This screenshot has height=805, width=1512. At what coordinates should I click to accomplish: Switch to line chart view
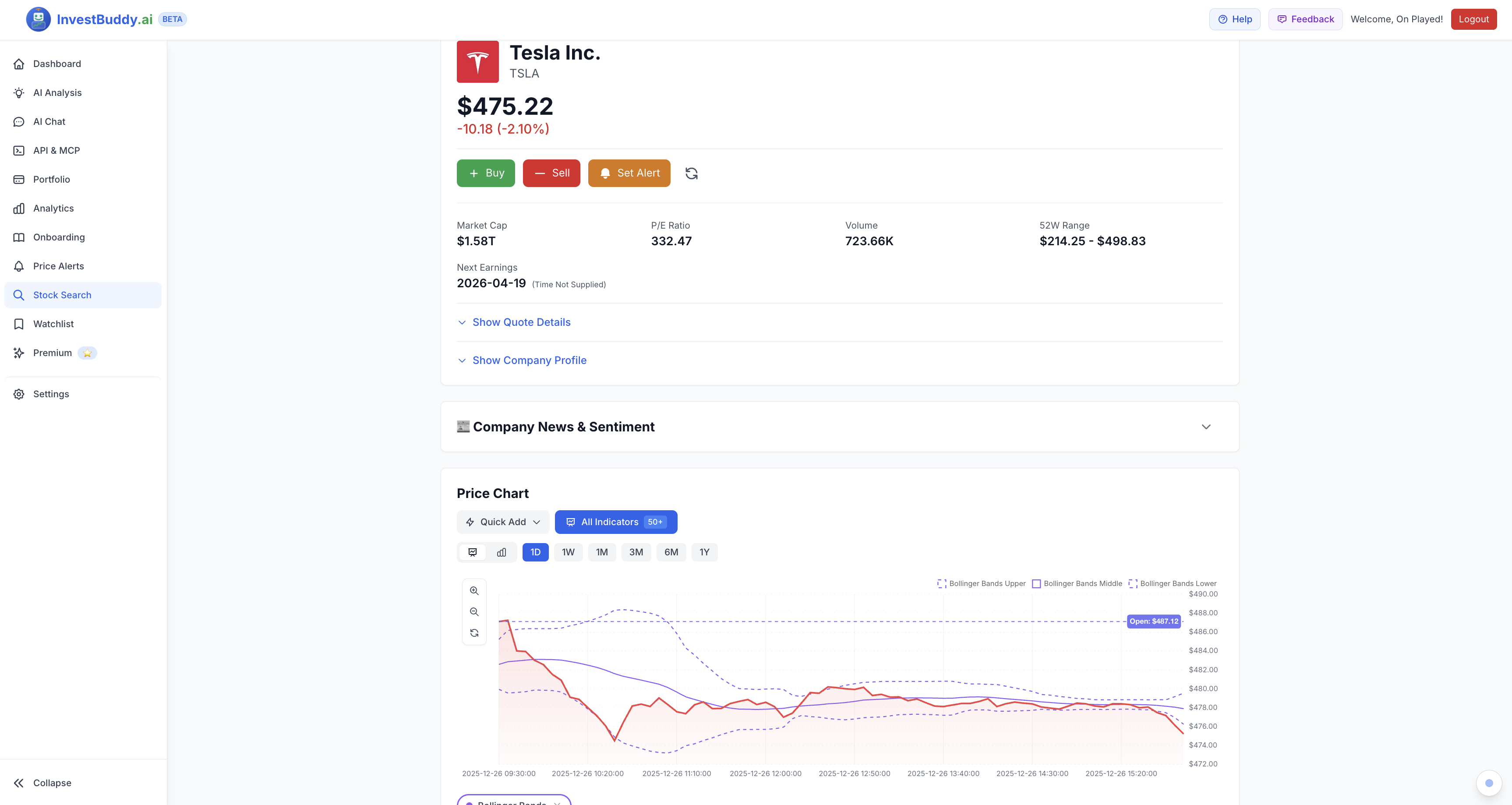[x=473, y=552]
